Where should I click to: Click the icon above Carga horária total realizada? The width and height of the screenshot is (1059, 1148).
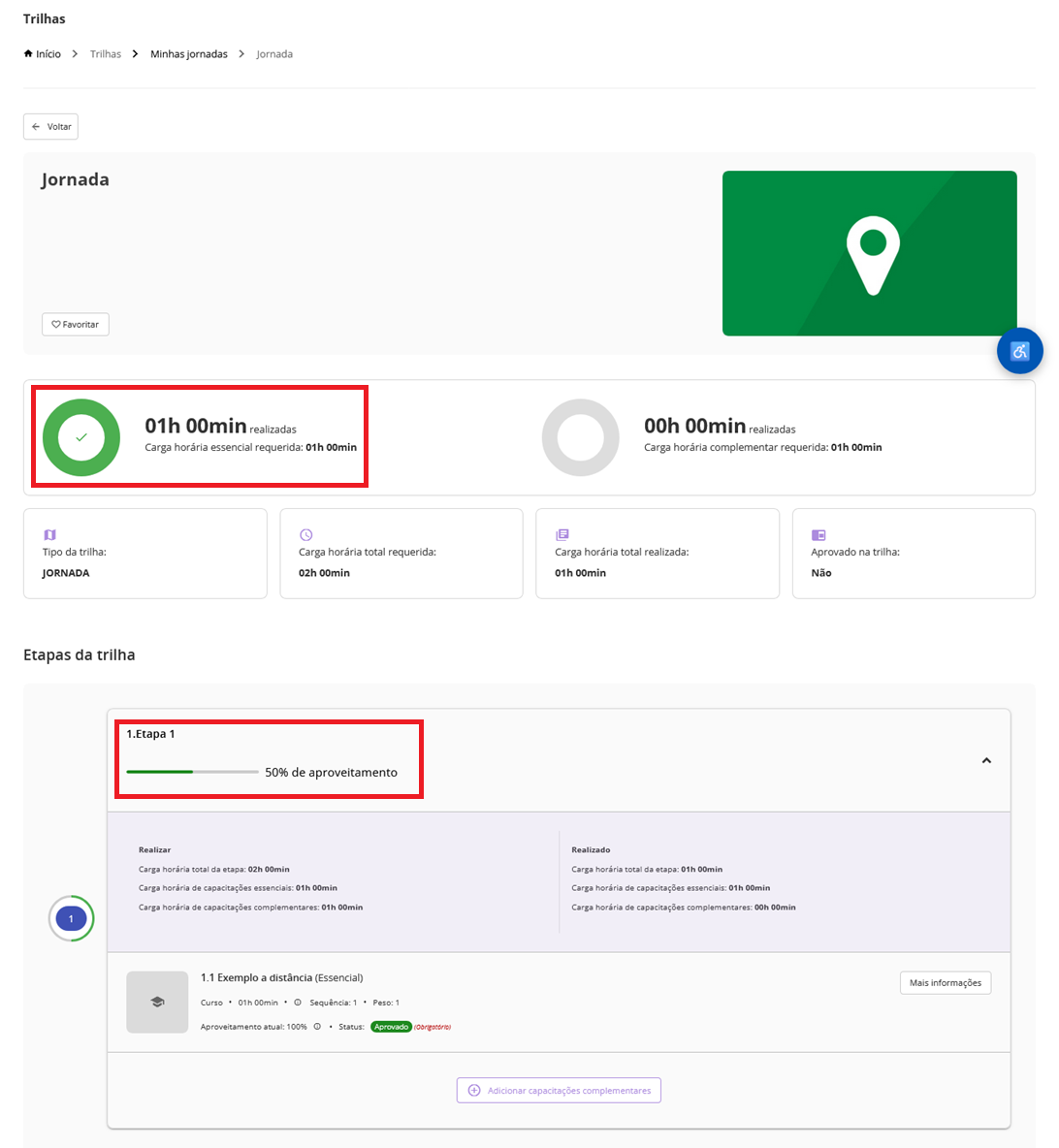(562, 534)
